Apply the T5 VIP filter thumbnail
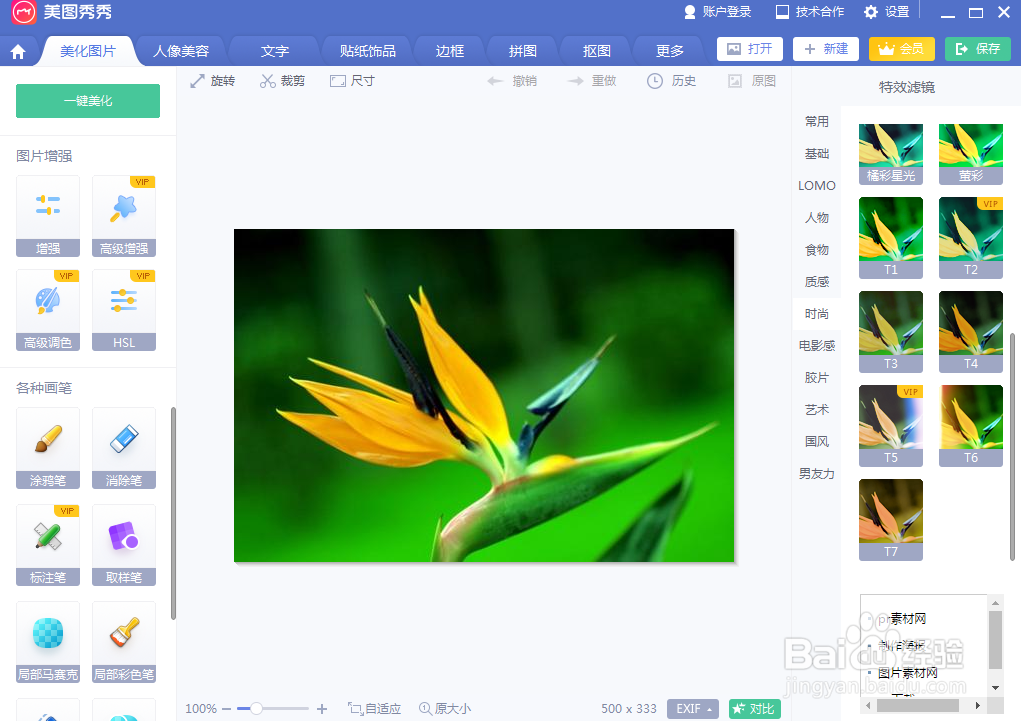 tap(891, 426)
